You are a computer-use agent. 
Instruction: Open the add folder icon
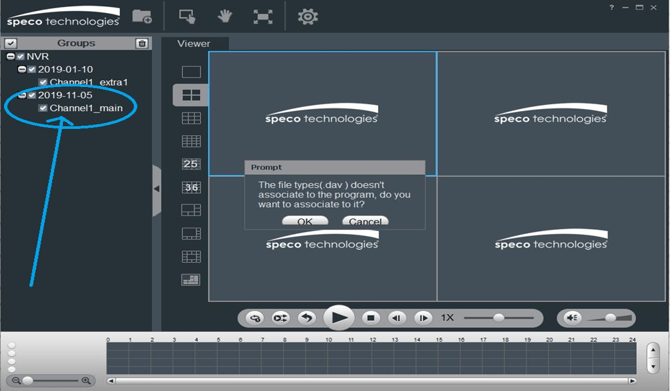coord(142,17)
